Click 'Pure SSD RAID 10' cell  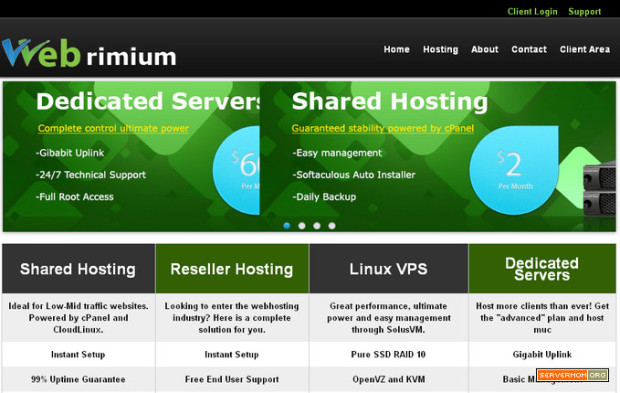[x=388, y=355]
